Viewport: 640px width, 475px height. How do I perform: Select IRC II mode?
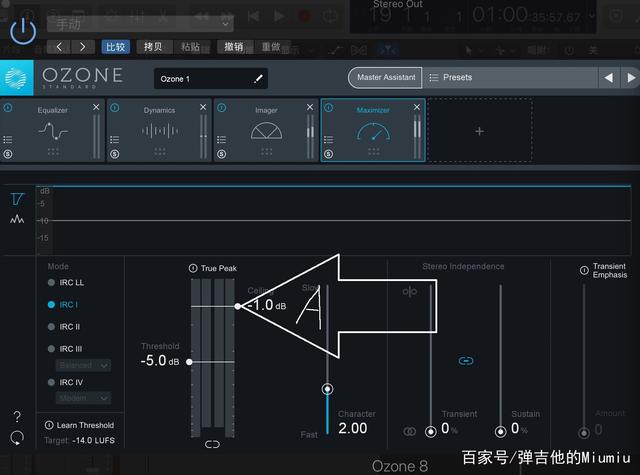[x=64, y=326]
